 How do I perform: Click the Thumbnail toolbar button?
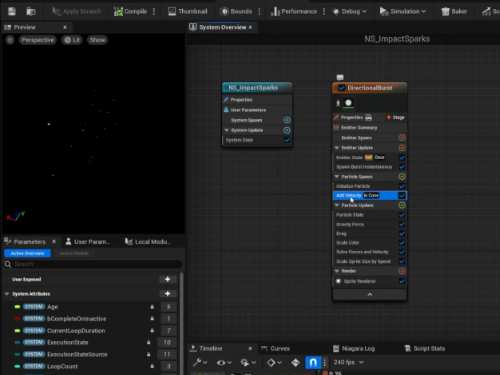(188, 12)
